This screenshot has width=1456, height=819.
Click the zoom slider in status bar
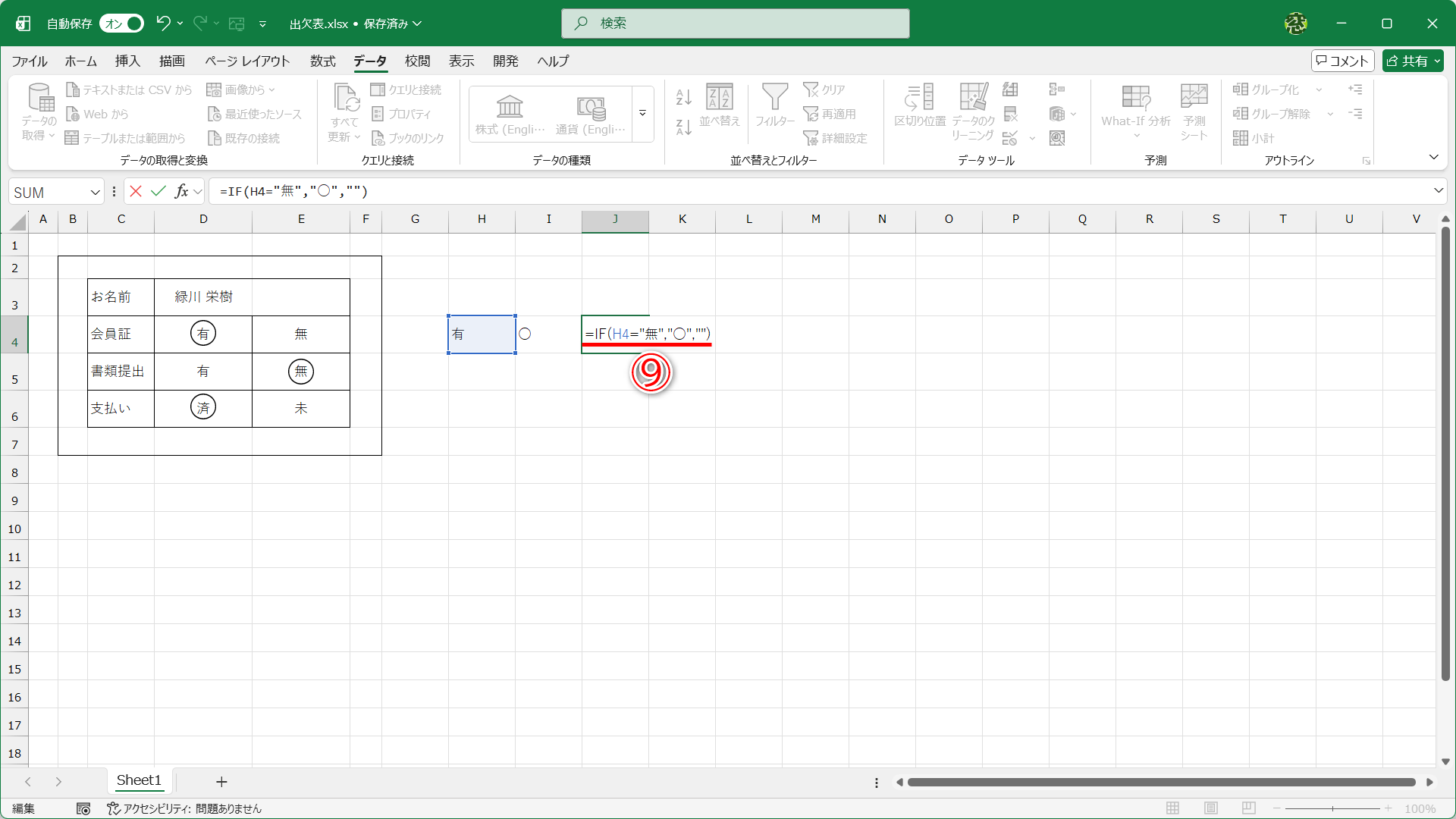pos(1332,808)
